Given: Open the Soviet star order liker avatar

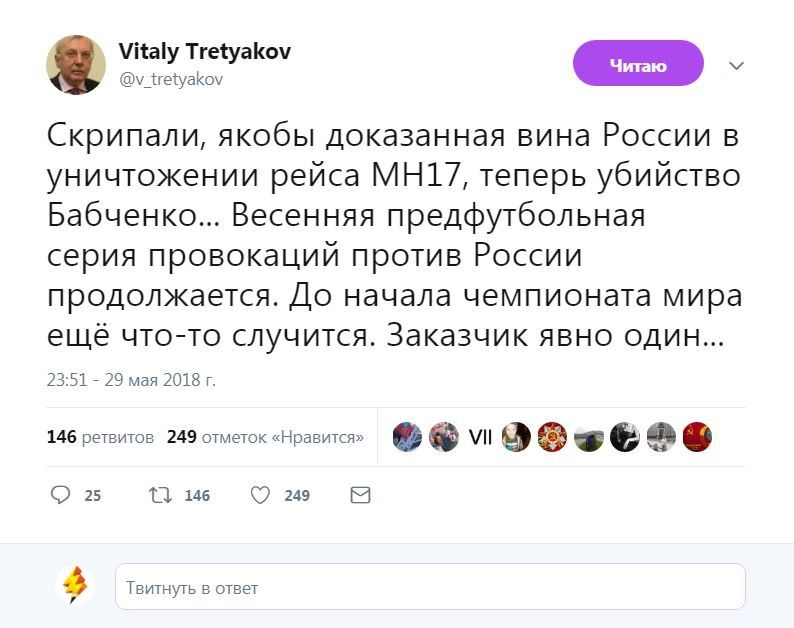Looking at the screenshot, I should (x=552, y=437).
